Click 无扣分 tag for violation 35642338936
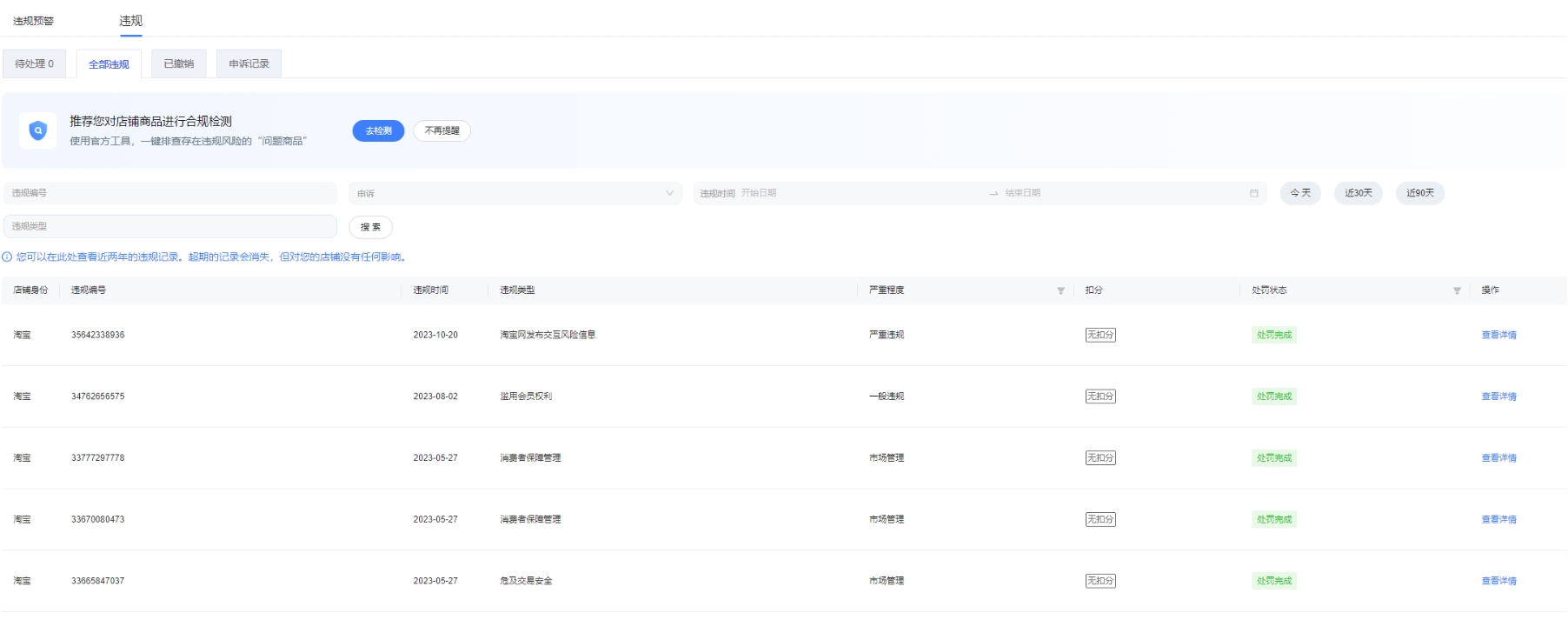 coord(1100,335)
